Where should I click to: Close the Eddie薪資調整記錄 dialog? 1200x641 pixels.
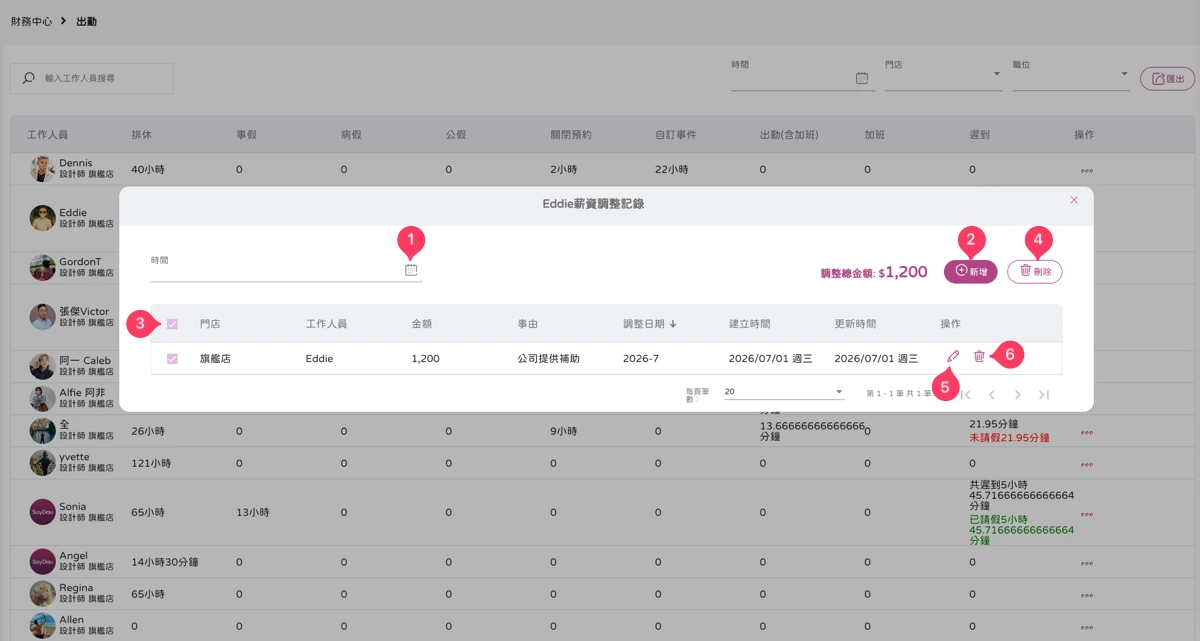(x=1074, y=200)
